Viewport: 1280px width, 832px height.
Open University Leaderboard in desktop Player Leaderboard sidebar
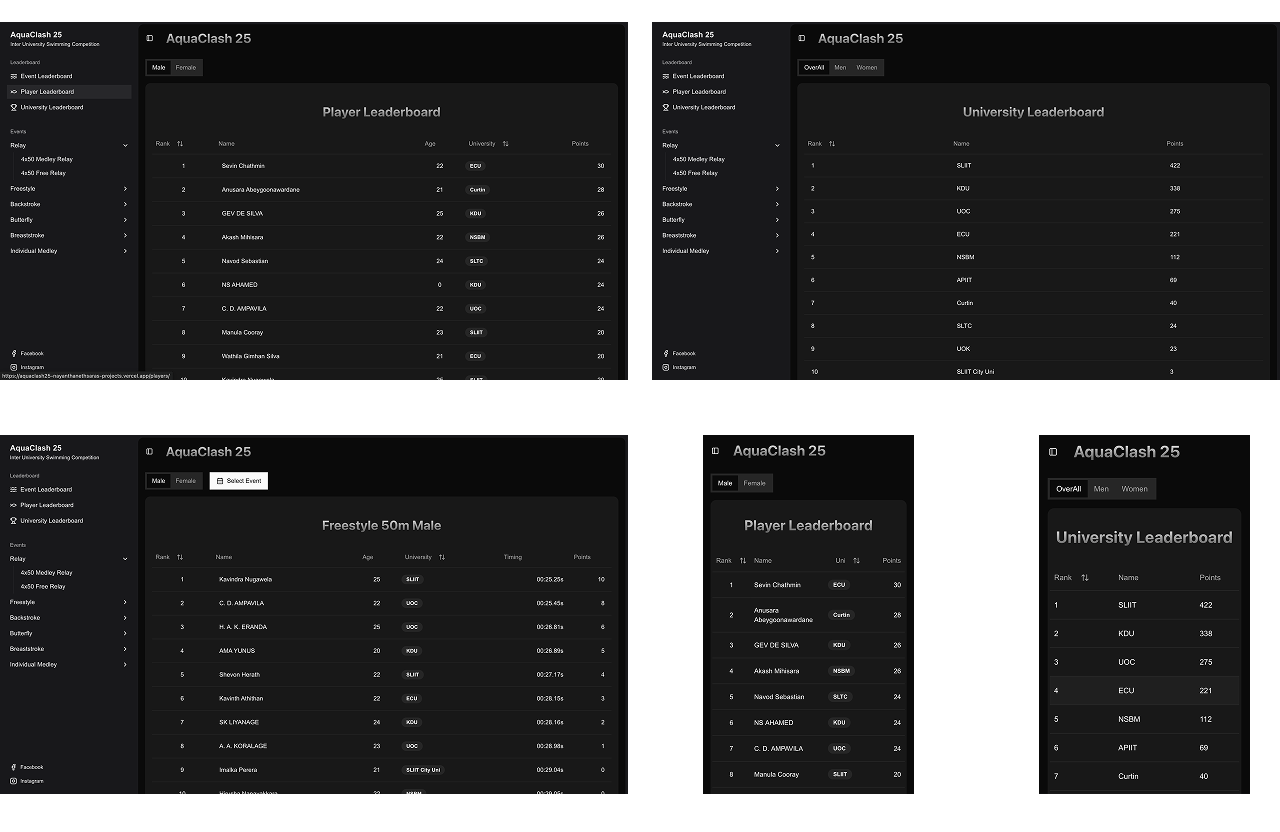click(x=69, y=107)
